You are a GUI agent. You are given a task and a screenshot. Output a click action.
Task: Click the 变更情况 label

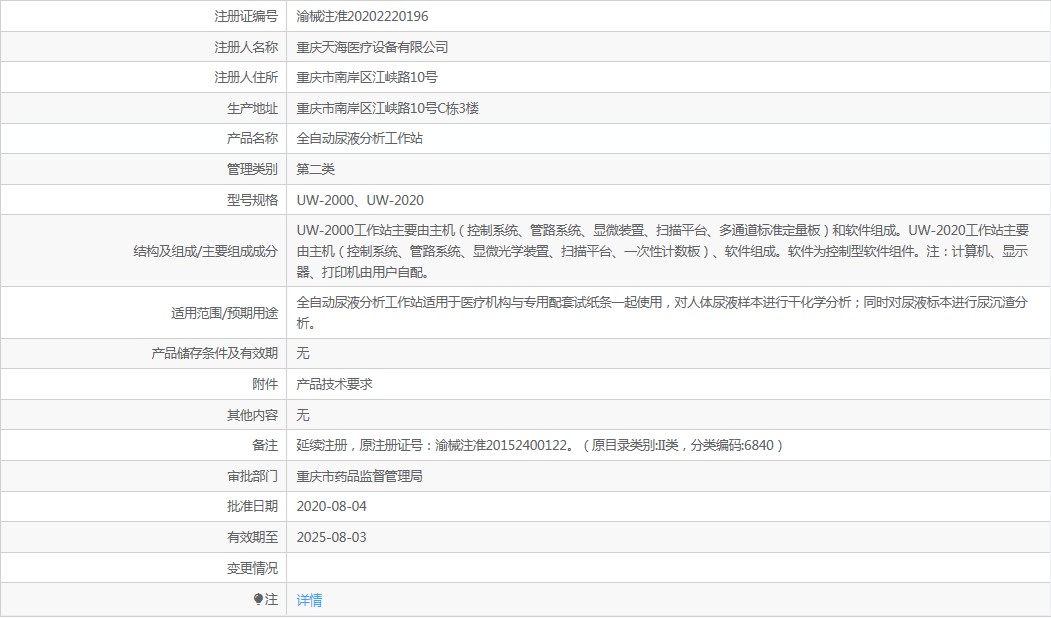pyautogui.click(x=253, y=568)
